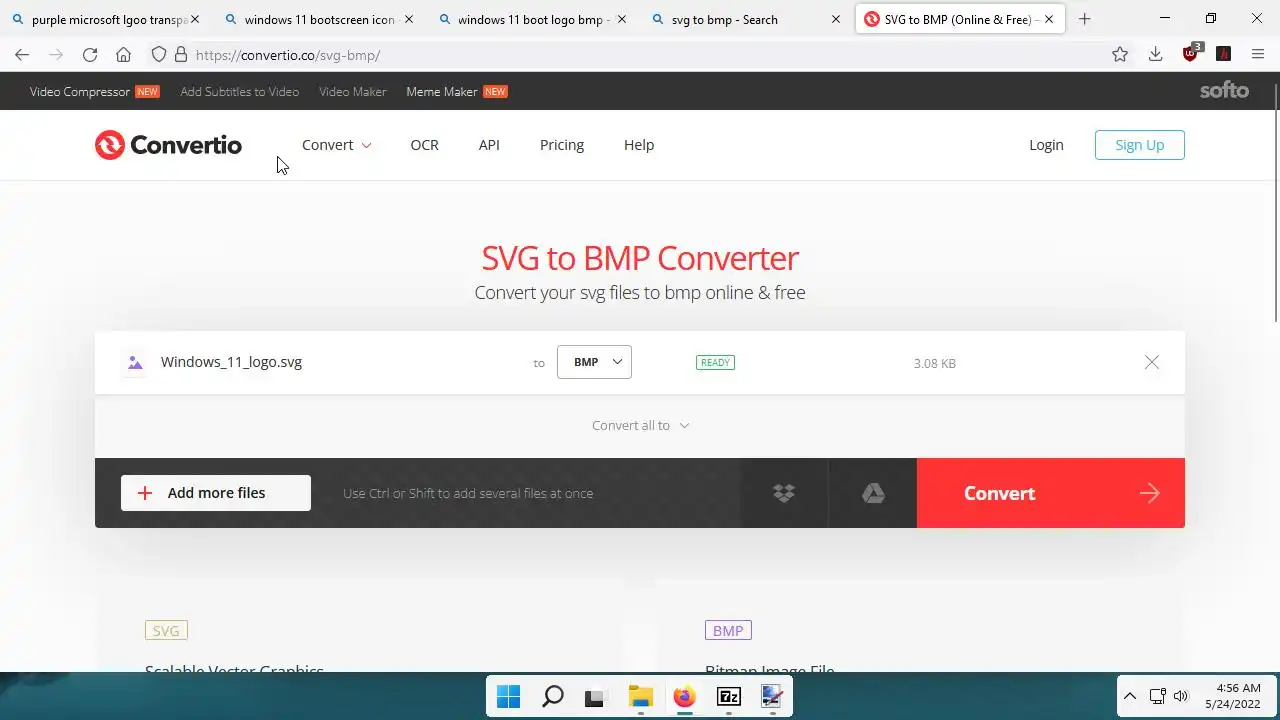Screen dimensions: 1280x720
Task: Close the svg to bmp Search tab
Action: [836, 19]
